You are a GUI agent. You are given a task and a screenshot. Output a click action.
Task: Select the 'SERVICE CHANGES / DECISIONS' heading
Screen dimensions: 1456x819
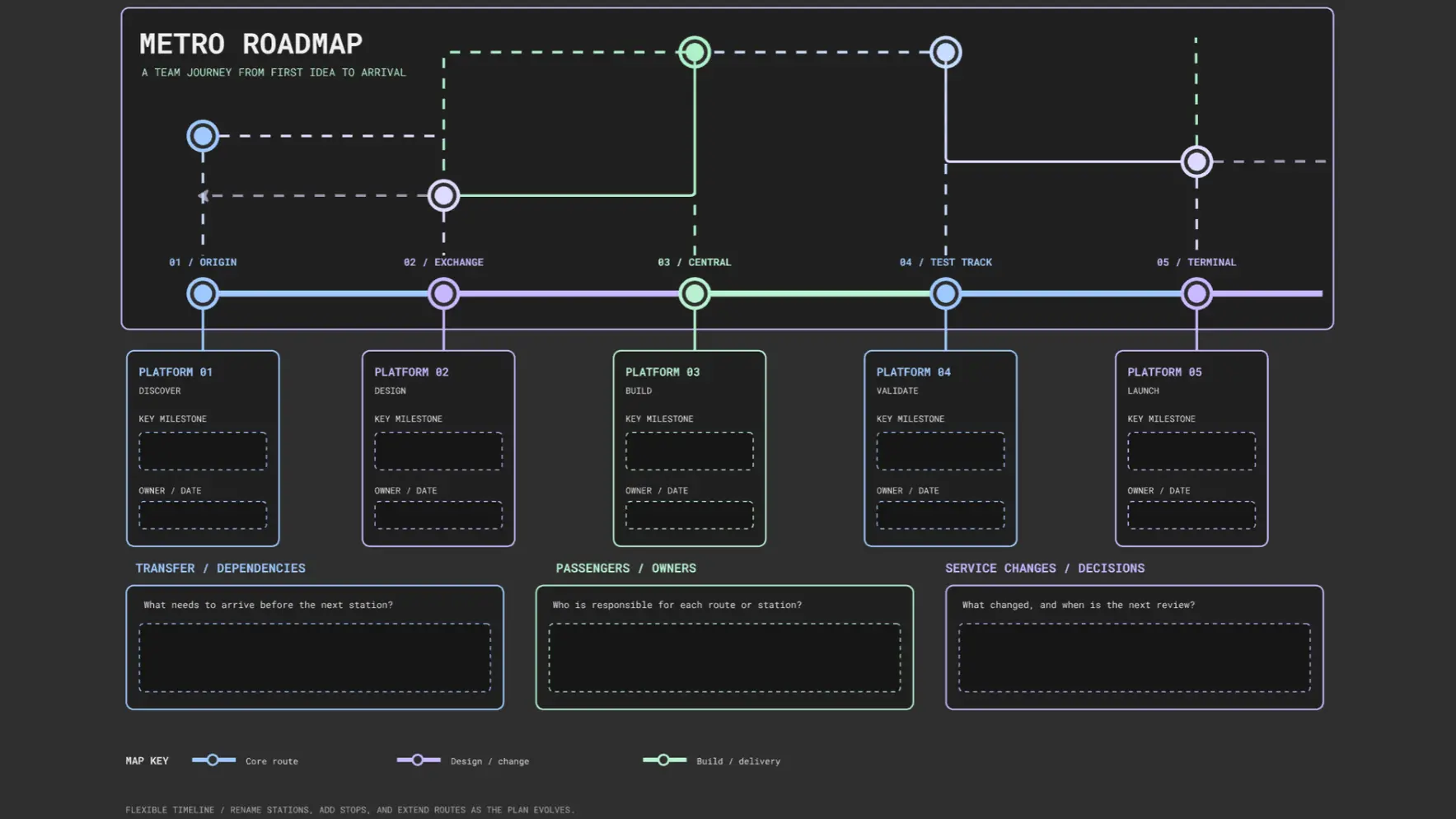point(1045,569)
